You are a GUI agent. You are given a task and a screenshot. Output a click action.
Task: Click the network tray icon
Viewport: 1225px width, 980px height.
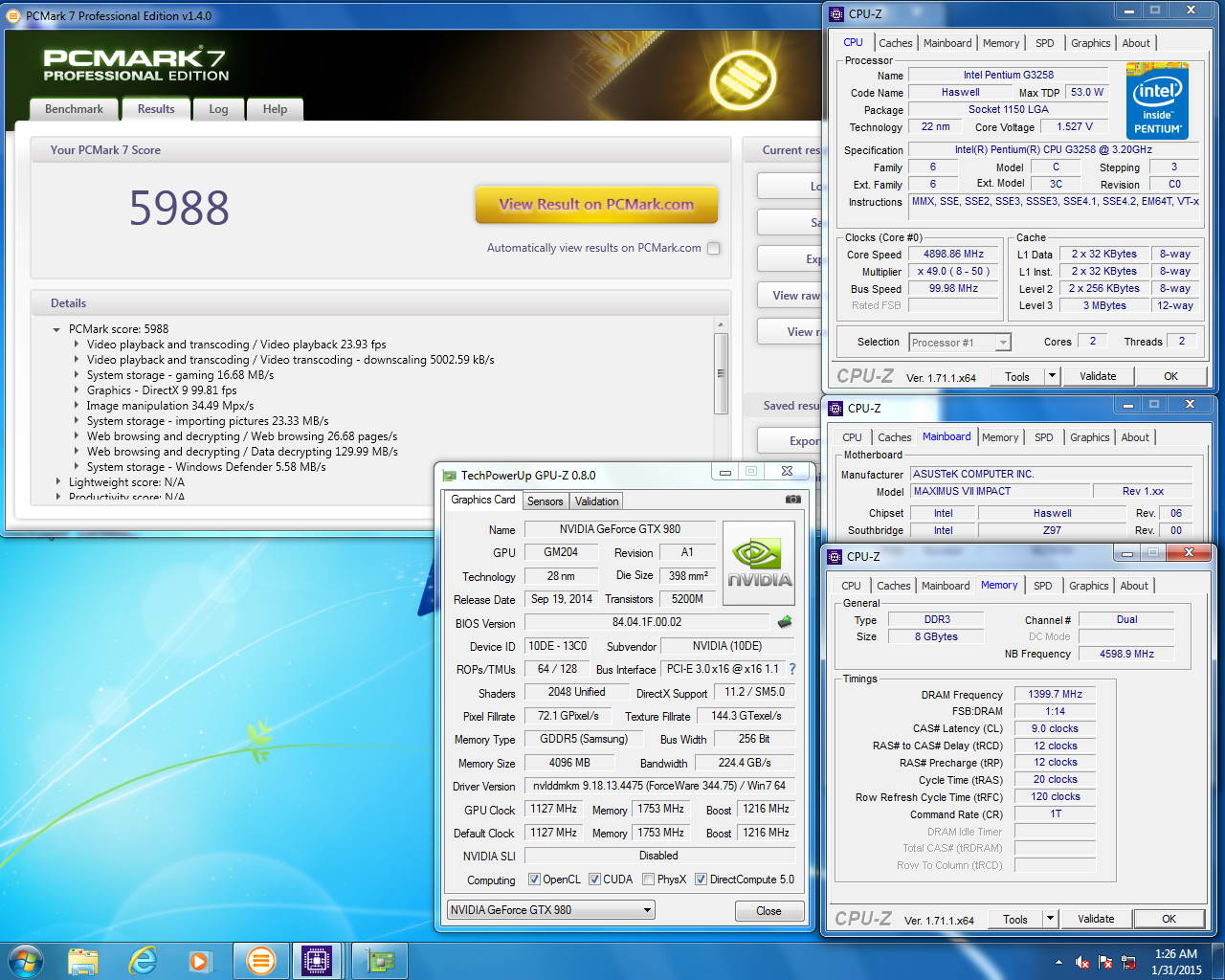click(1129, 962)
